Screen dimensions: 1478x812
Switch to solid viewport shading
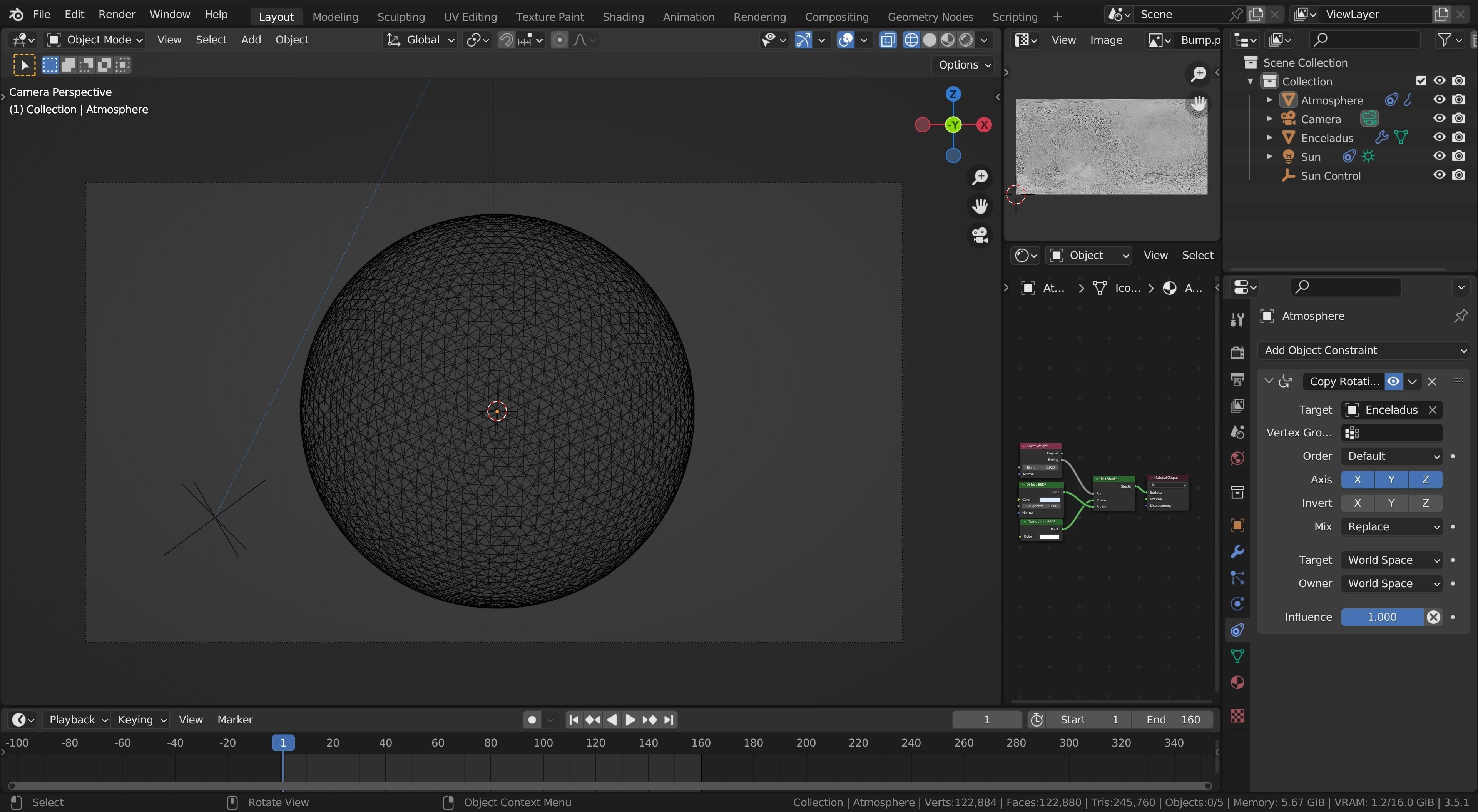930,40
